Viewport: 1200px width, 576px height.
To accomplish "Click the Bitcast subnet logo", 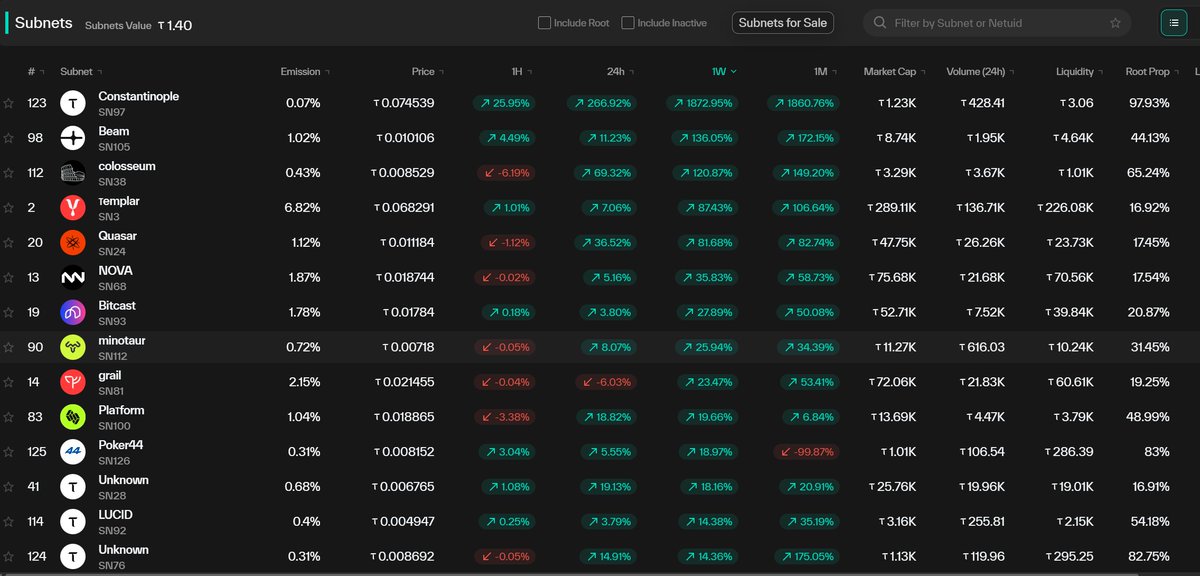I will tap(73, 313).
